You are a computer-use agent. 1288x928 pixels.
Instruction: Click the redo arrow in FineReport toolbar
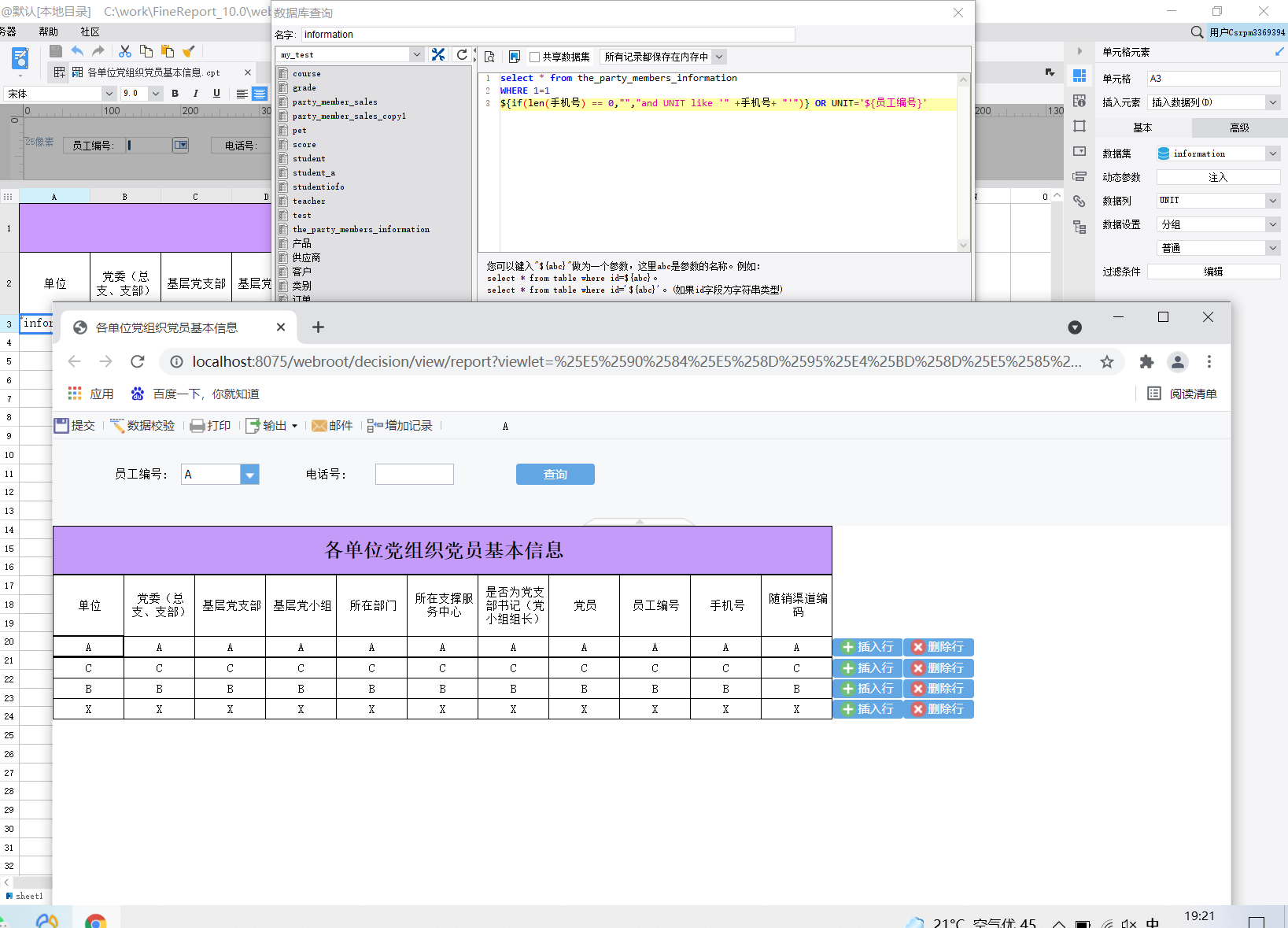coord(98,51)
